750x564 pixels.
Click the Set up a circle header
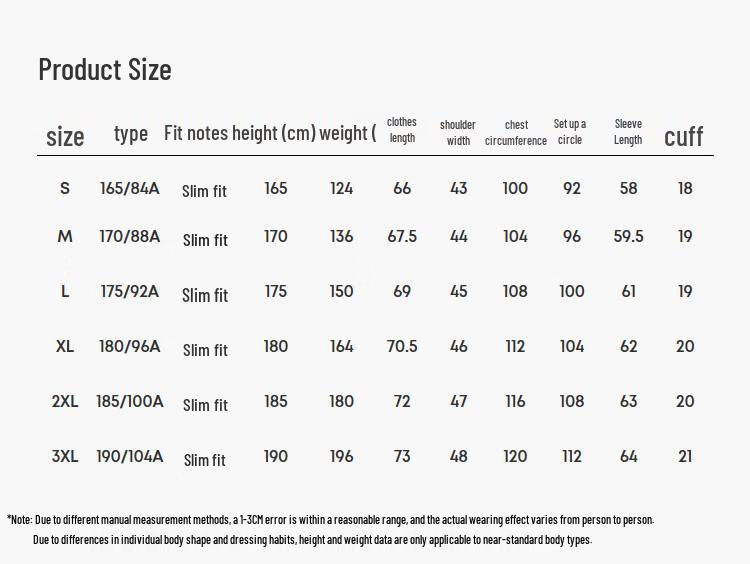(x=570, y=132)
